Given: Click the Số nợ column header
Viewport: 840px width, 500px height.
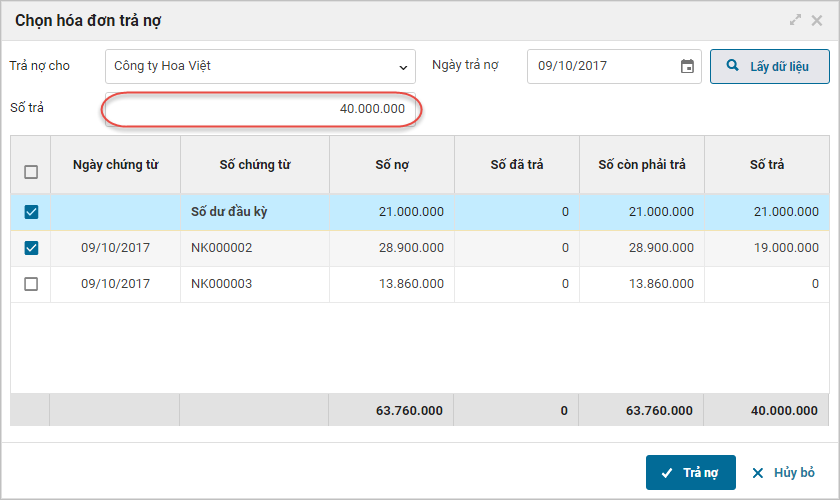Looking at the screenshot, I should (x=392, y=165).
